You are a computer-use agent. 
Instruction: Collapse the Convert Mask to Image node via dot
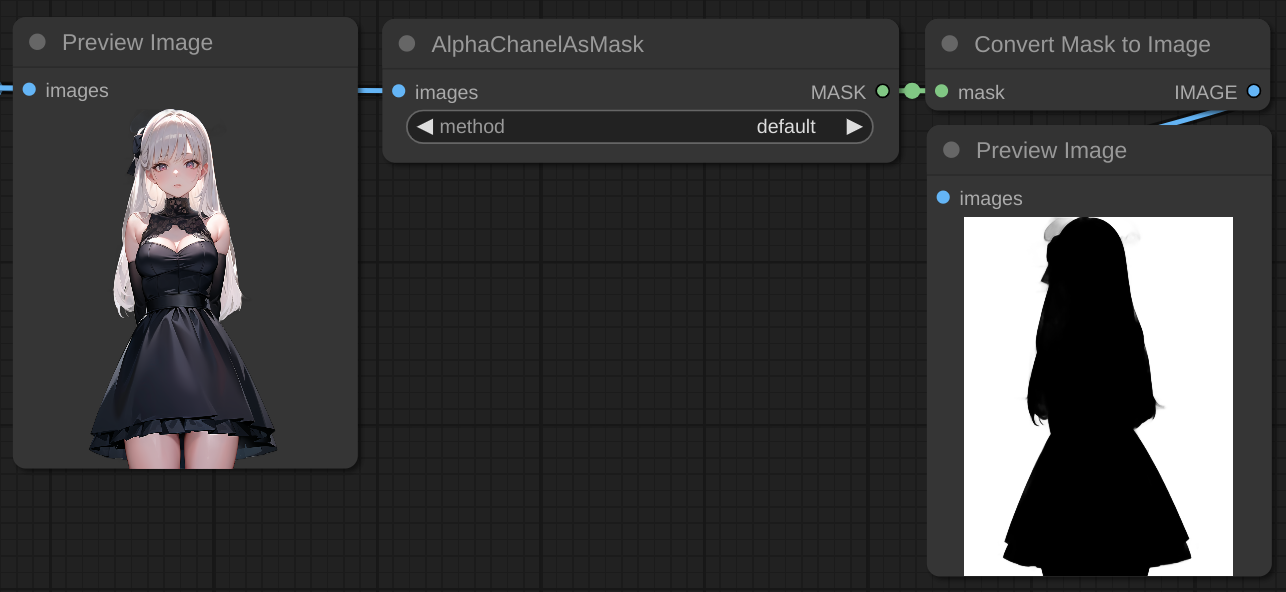click(x=950, y=44)
